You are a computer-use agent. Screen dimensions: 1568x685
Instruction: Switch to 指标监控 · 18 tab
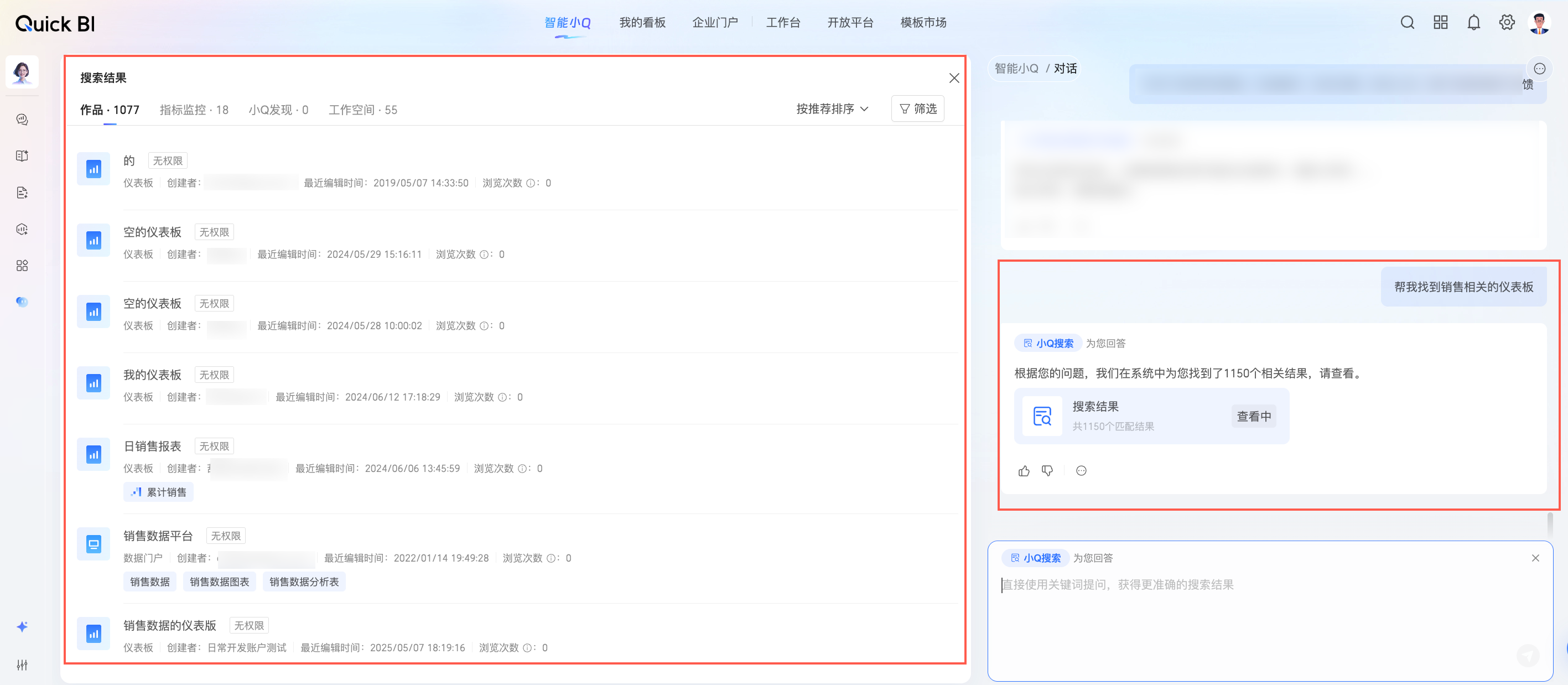click(x=194, y=110)
